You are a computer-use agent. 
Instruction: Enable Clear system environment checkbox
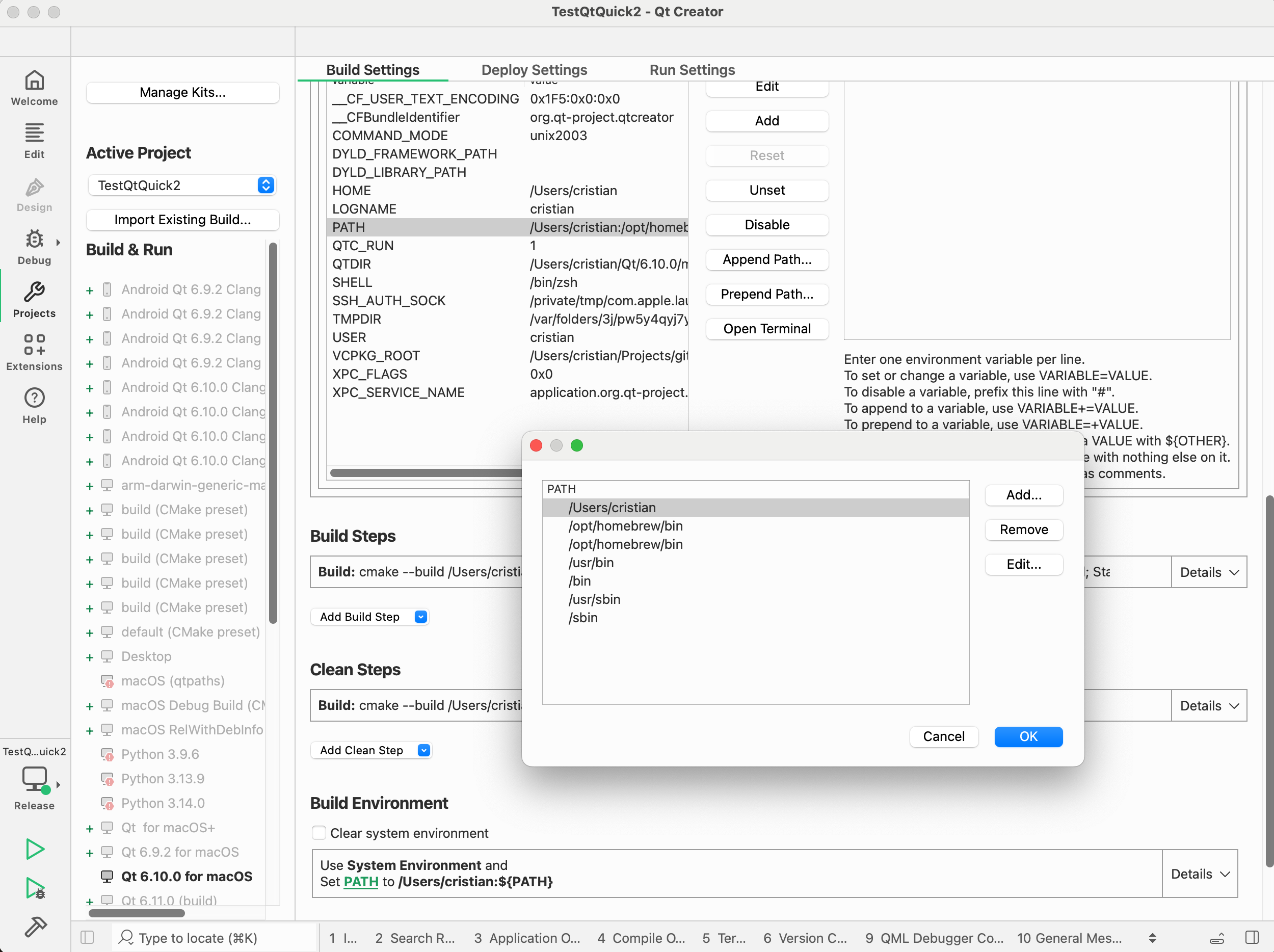(x=319, y=833)
